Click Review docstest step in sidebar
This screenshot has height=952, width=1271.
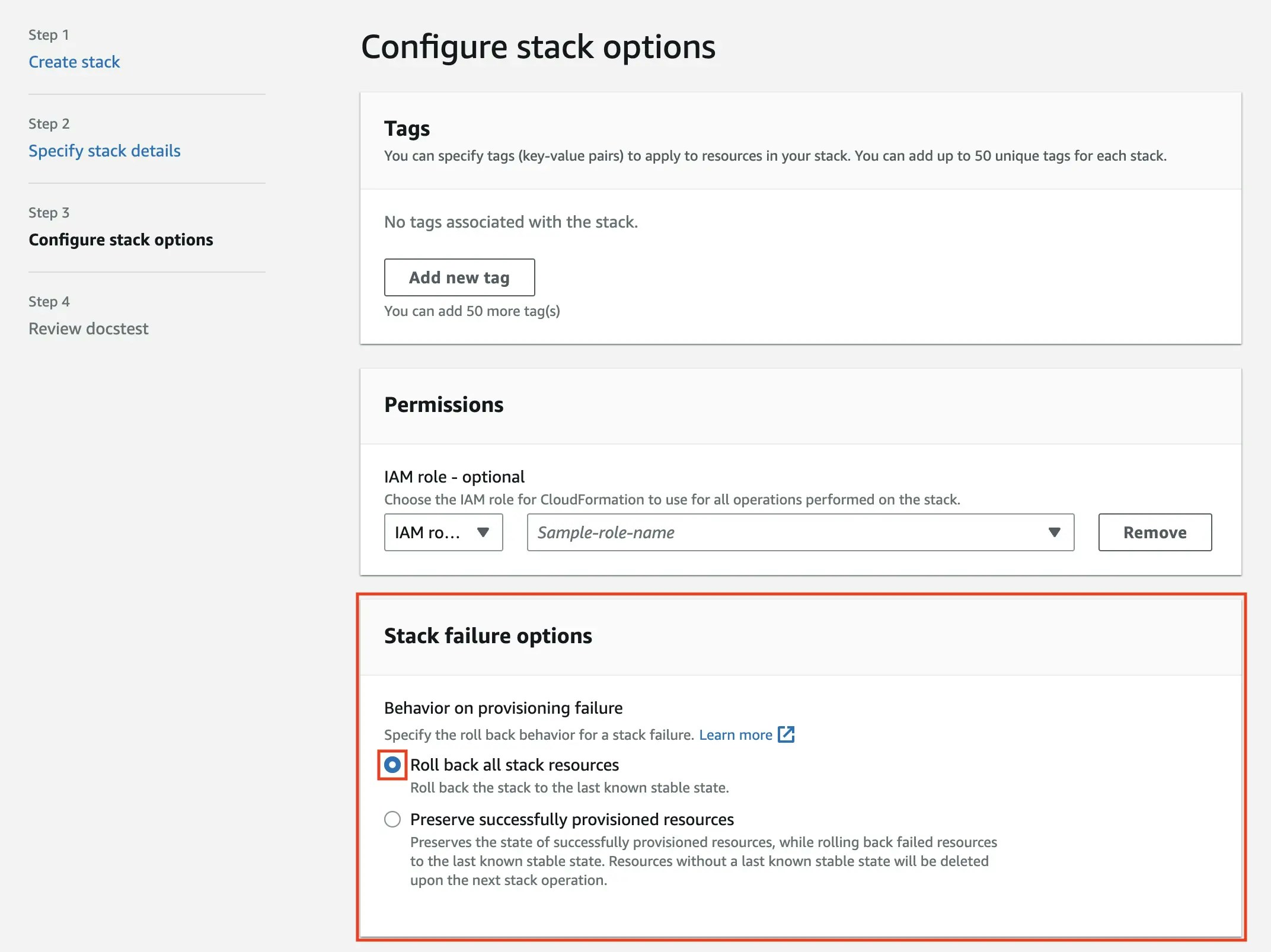tap(88, 328)
